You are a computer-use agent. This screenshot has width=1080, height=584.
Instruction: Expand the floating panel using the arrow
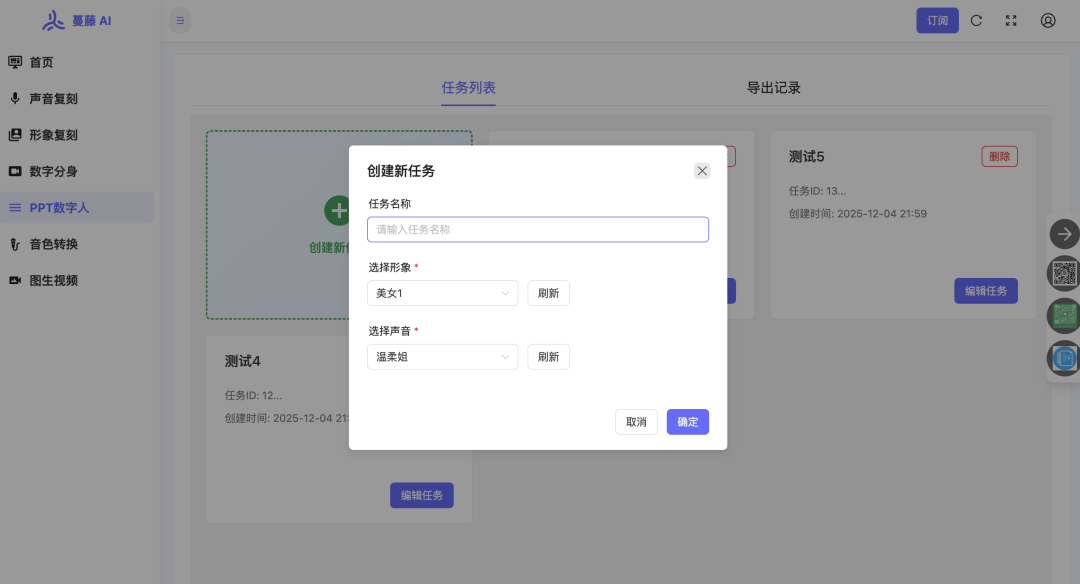pyautogui.click(x=1064, y=234)
